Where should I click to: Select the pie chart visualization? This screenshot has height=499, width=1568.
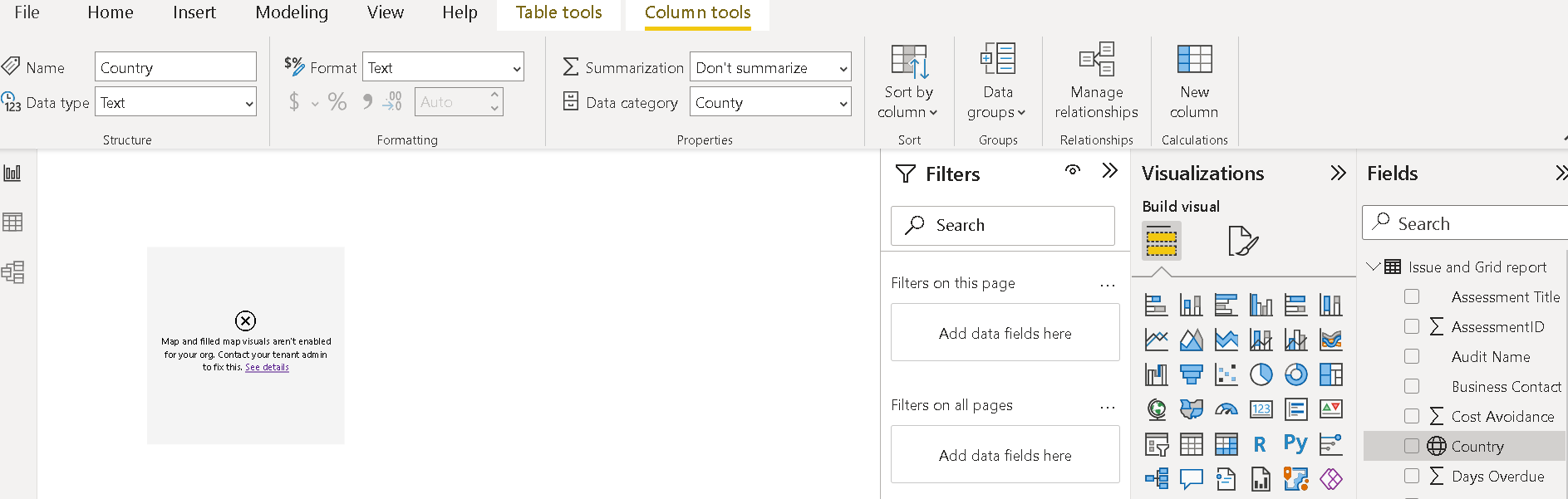pyautogui.click(x=1261, y=375)
